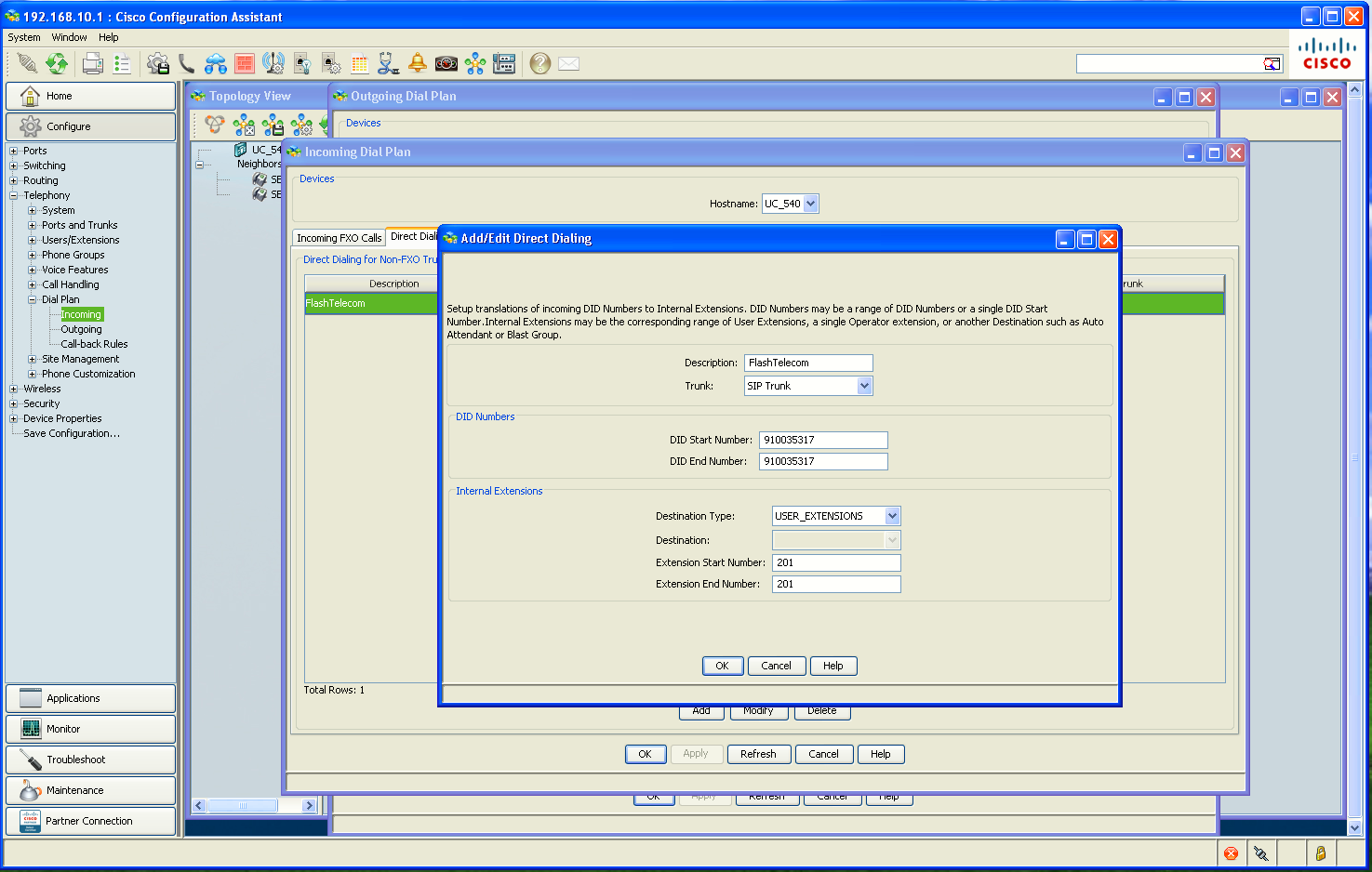The image size is (1372, 872).
Task: Click the Extension Start Number field
Action: pyautogui.click(x=836, y=562)
